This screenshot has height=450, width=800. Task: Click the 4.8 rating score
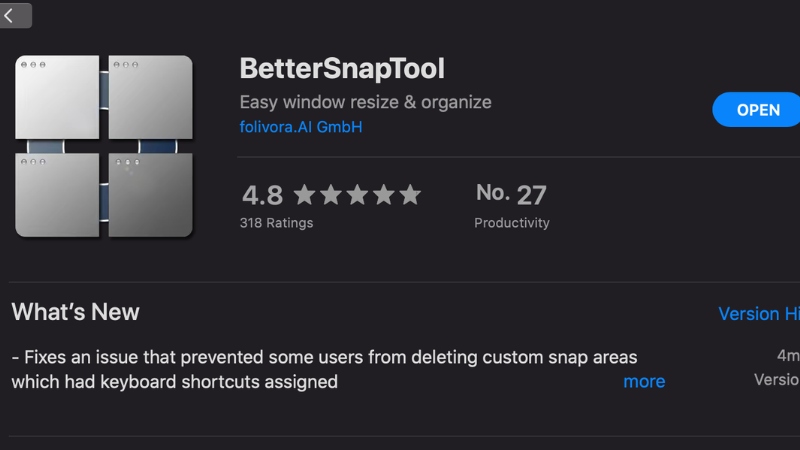click(262, 194)
